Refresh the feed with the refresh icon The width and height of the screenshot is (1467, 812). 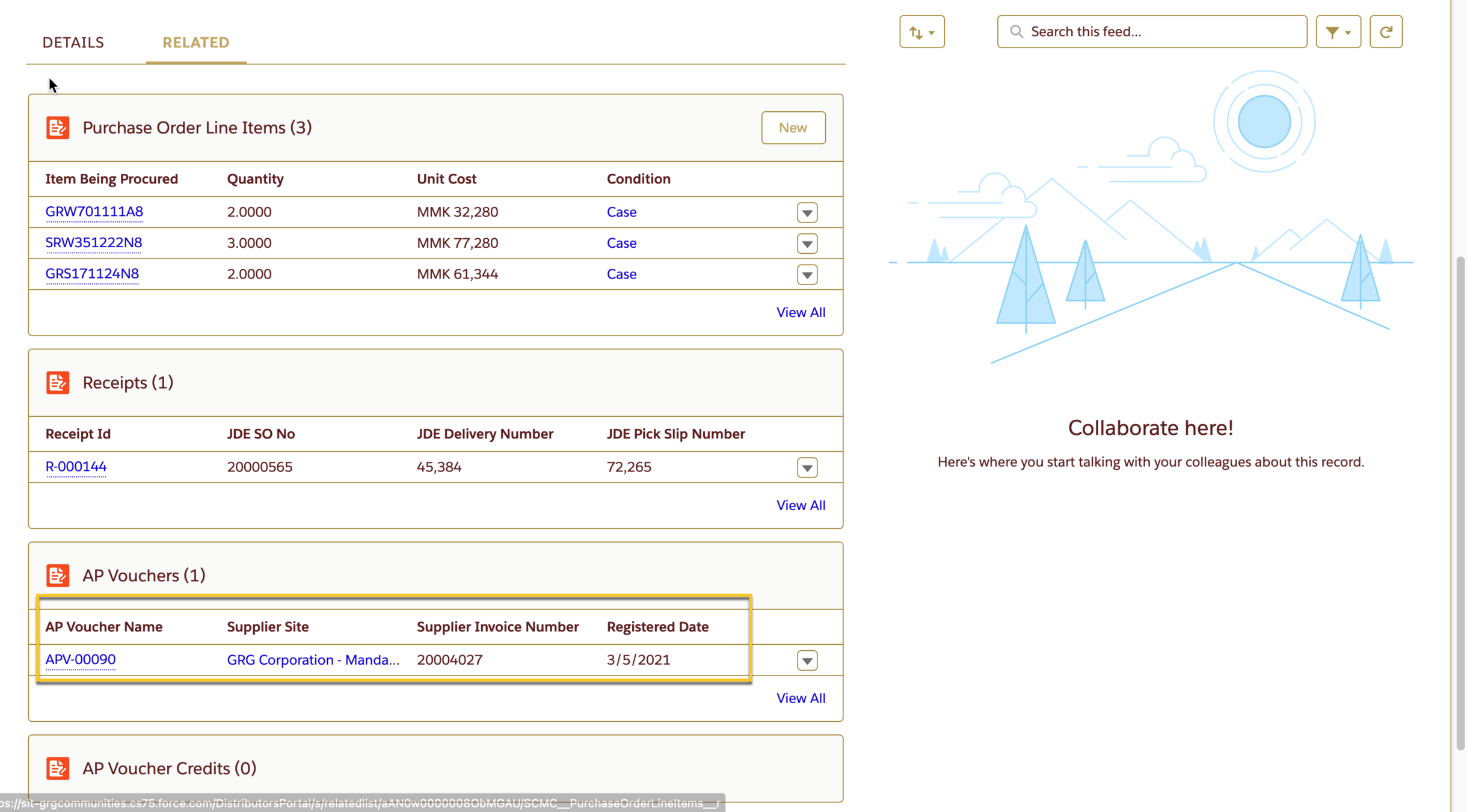[x=1386, y=32]
